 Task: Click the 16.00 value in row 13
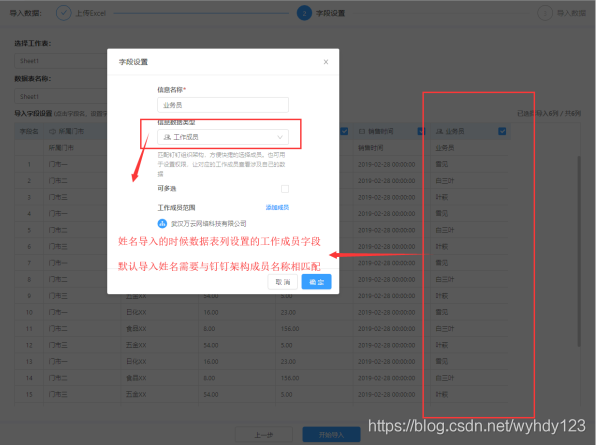click(211, 361)
